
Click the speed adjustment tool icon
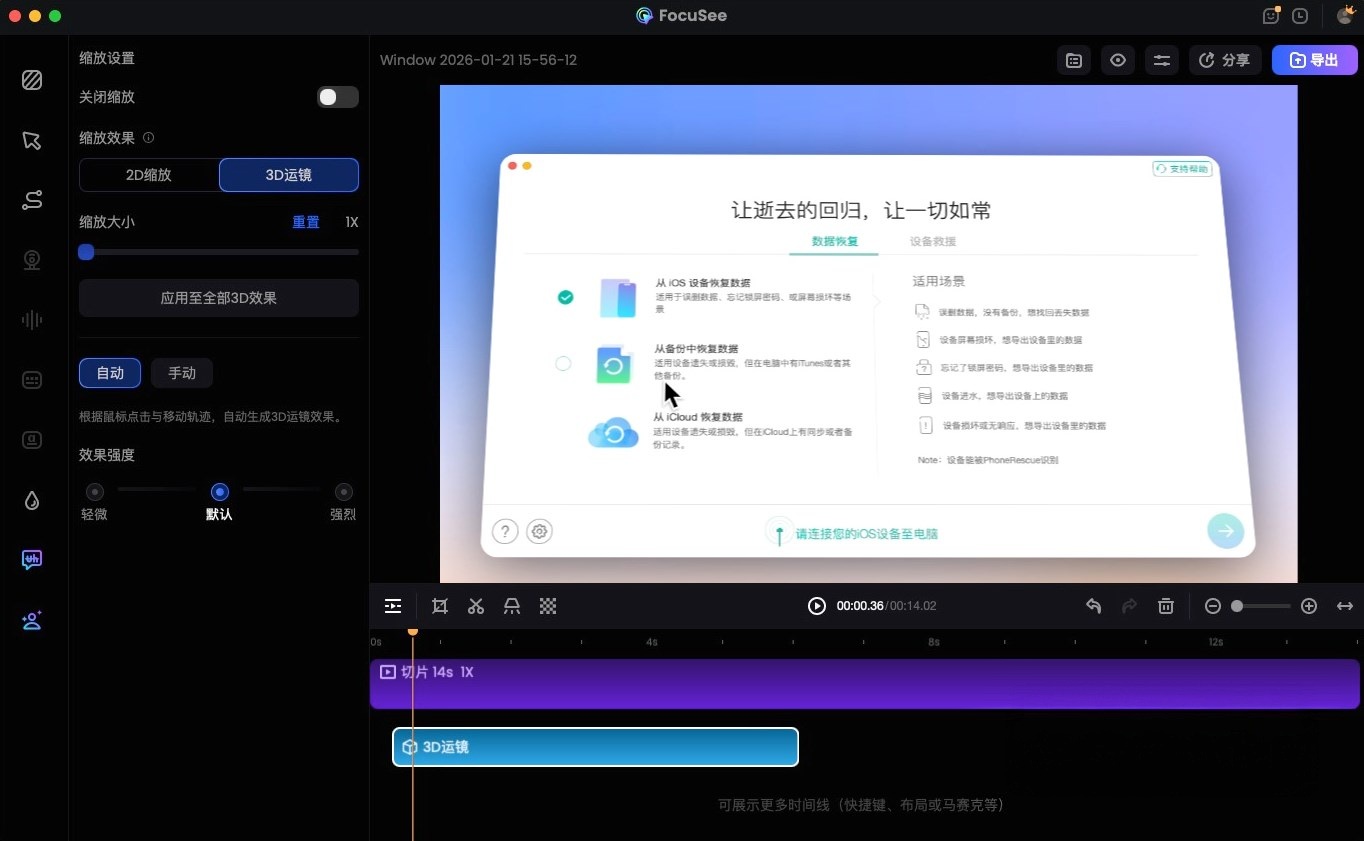512,606
